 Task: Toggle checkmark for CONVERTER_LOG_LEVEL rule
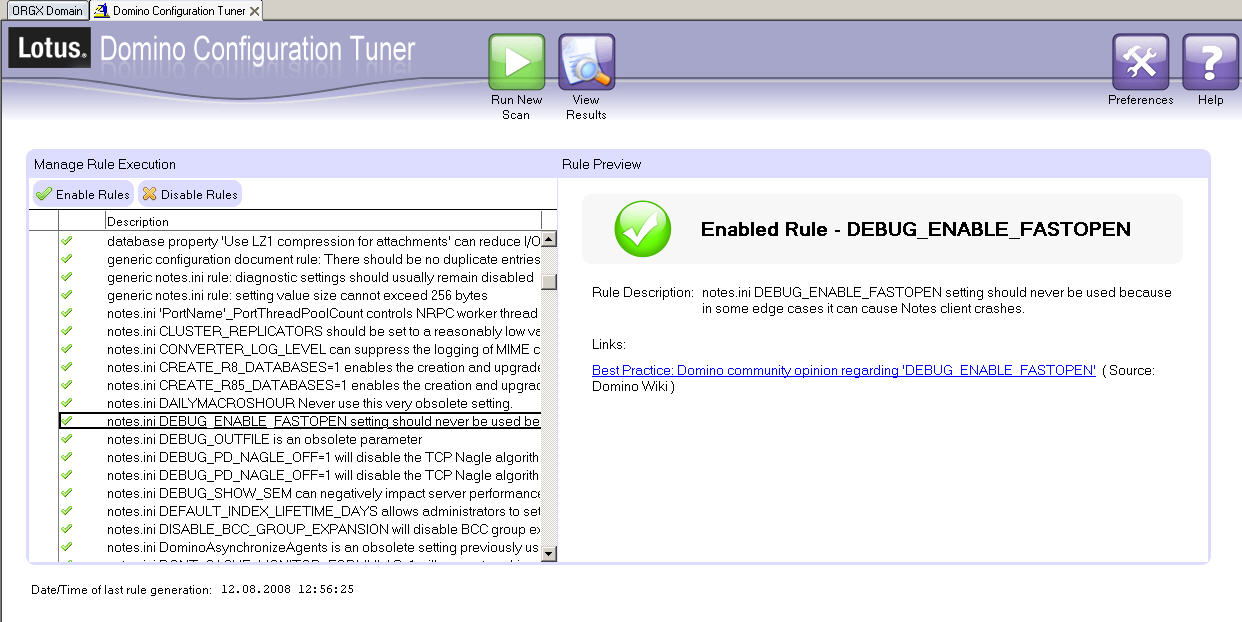click(x=67, y=349)
